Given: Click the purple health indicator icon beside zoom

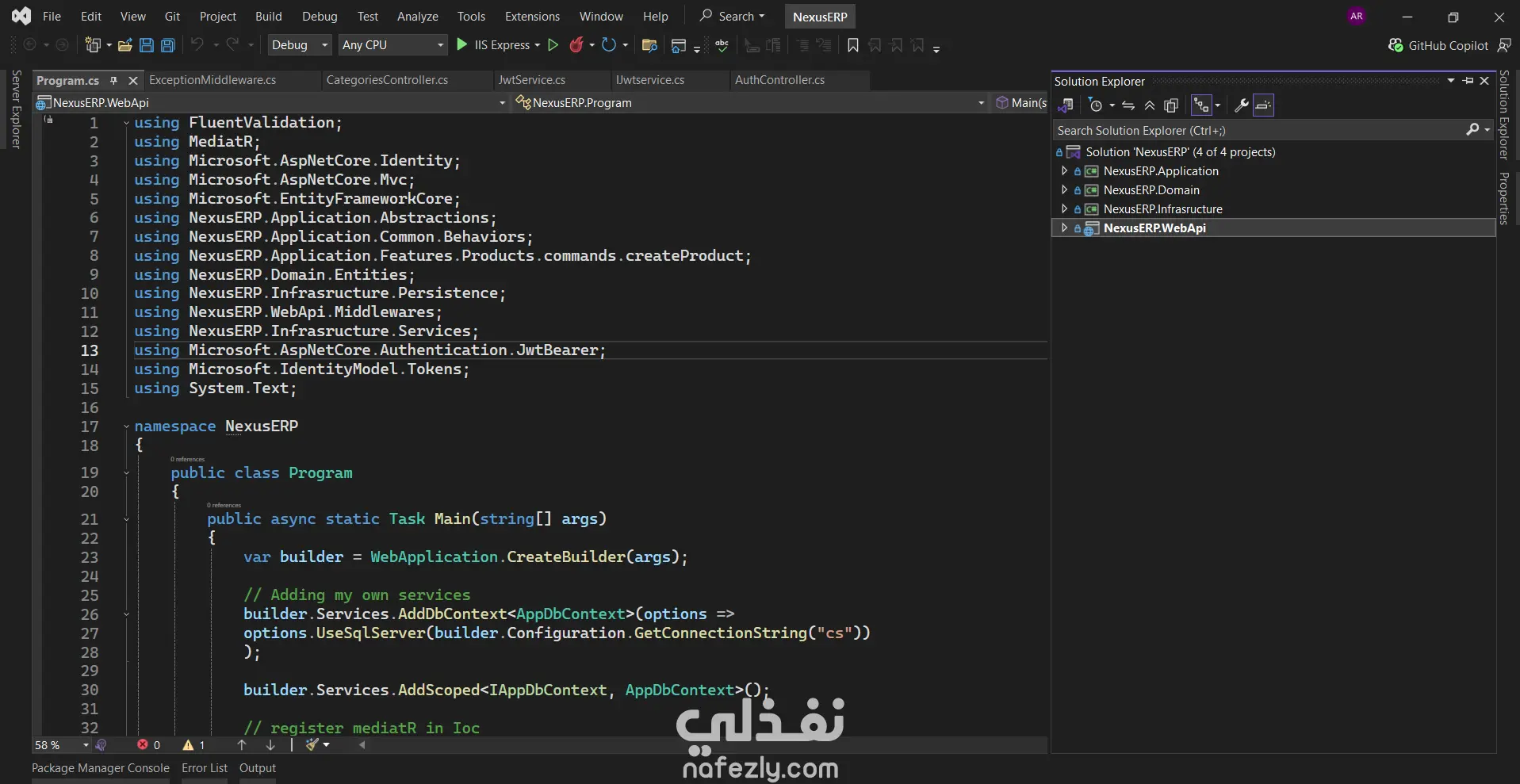Looking at the screenshot, I should (101, 745).
